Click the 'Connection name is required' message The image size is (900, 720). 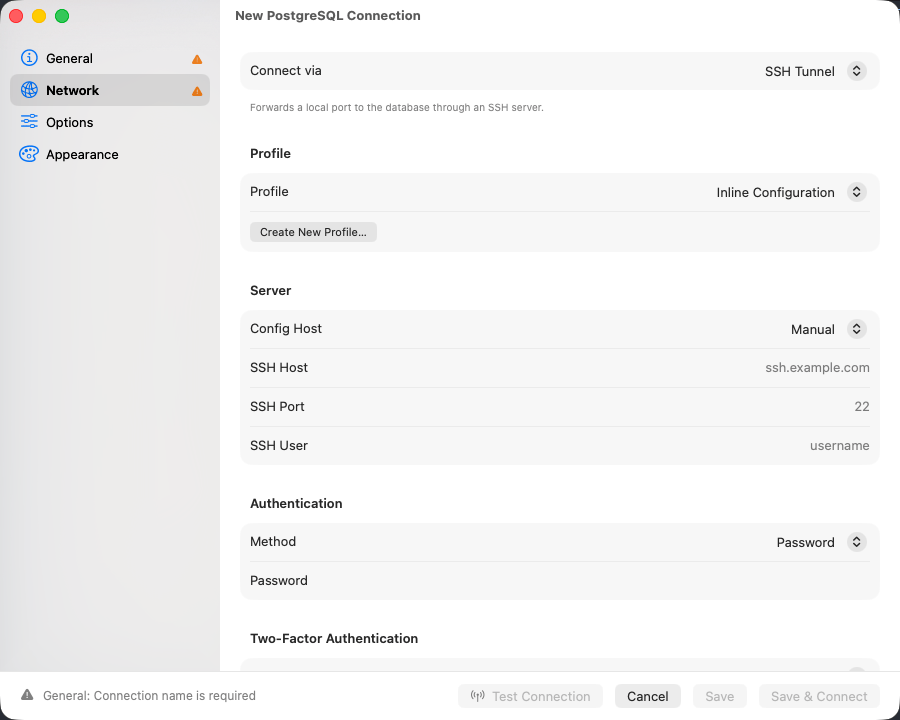click(149, 695)
